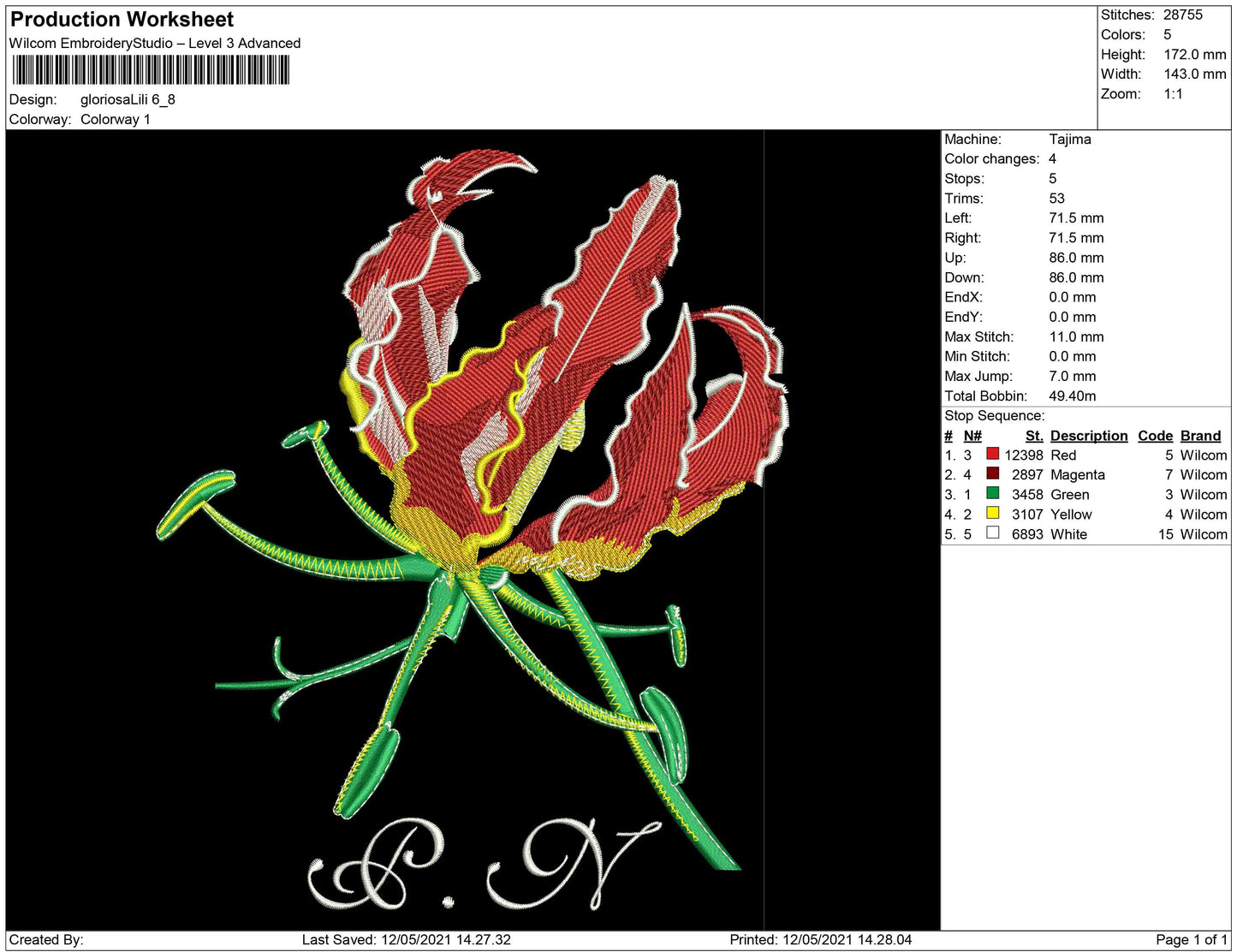Screen dimensions: 1237x952
Task: Sort by the Code column header
Action: (x=1155, y=435)
